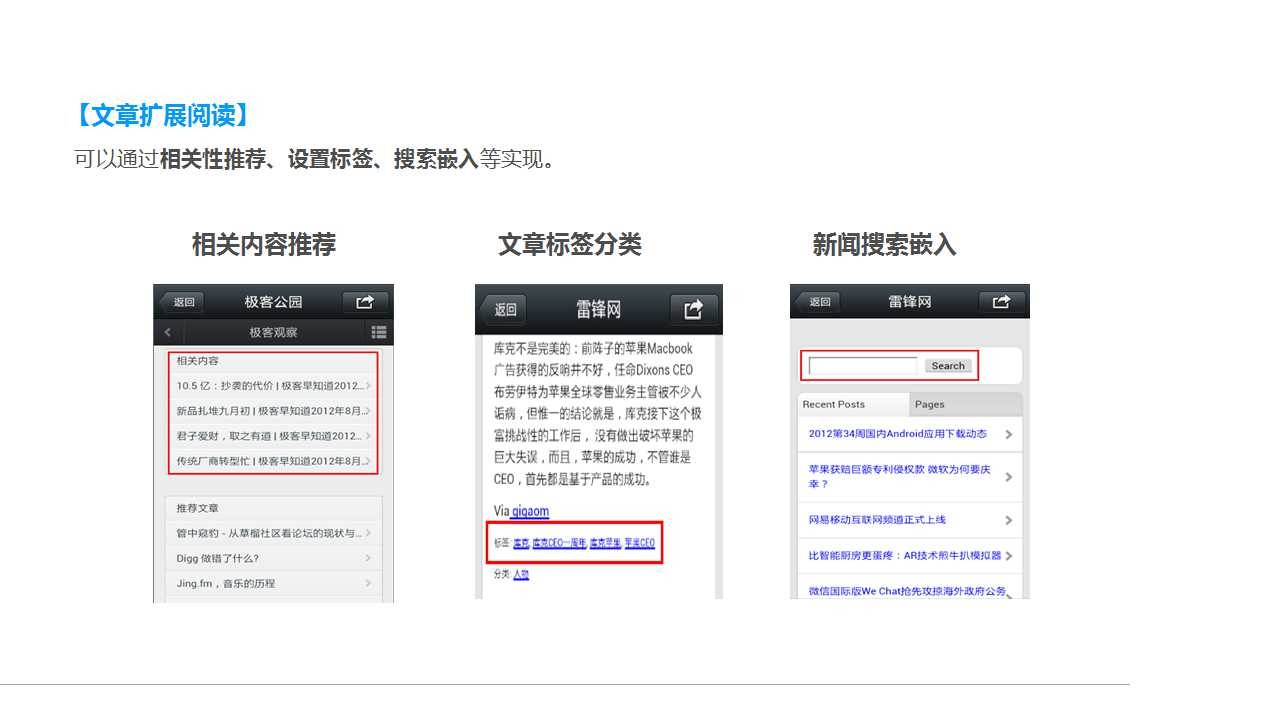Tap 返回 in the 极客公园 screen
The width and height of the screenshot is (1280, 720).
point(182,302)
